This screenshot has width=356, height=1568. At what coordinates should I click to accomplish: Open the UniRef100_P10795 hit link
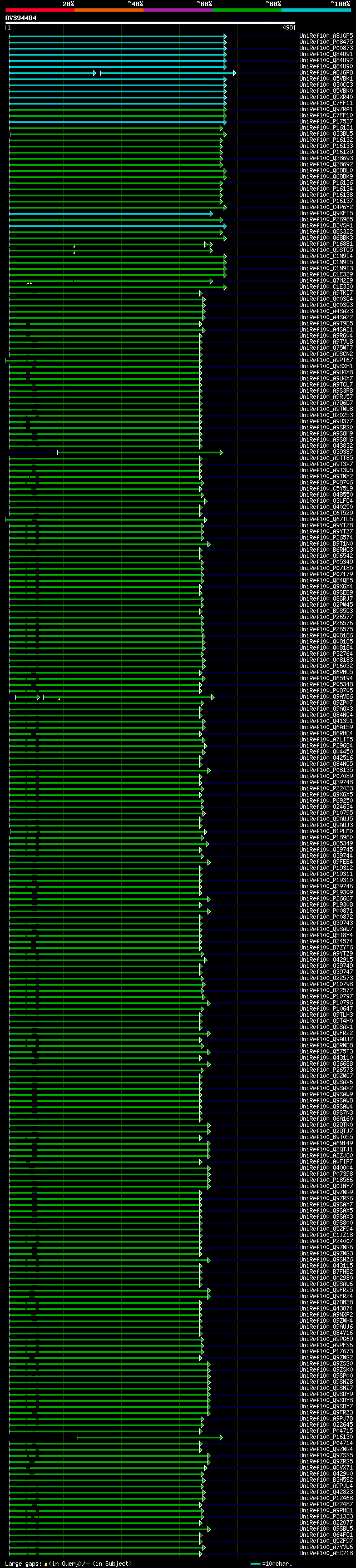326,813
